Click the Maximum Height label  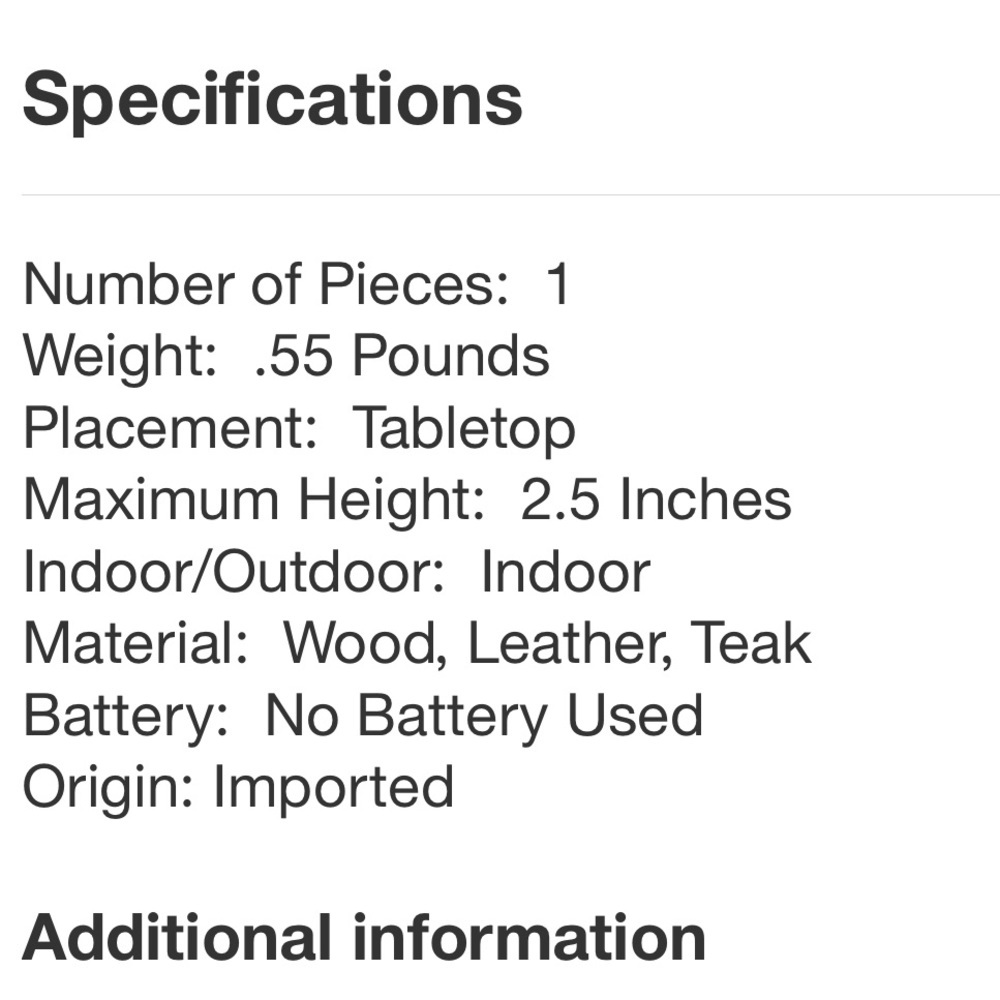point(254,500)
